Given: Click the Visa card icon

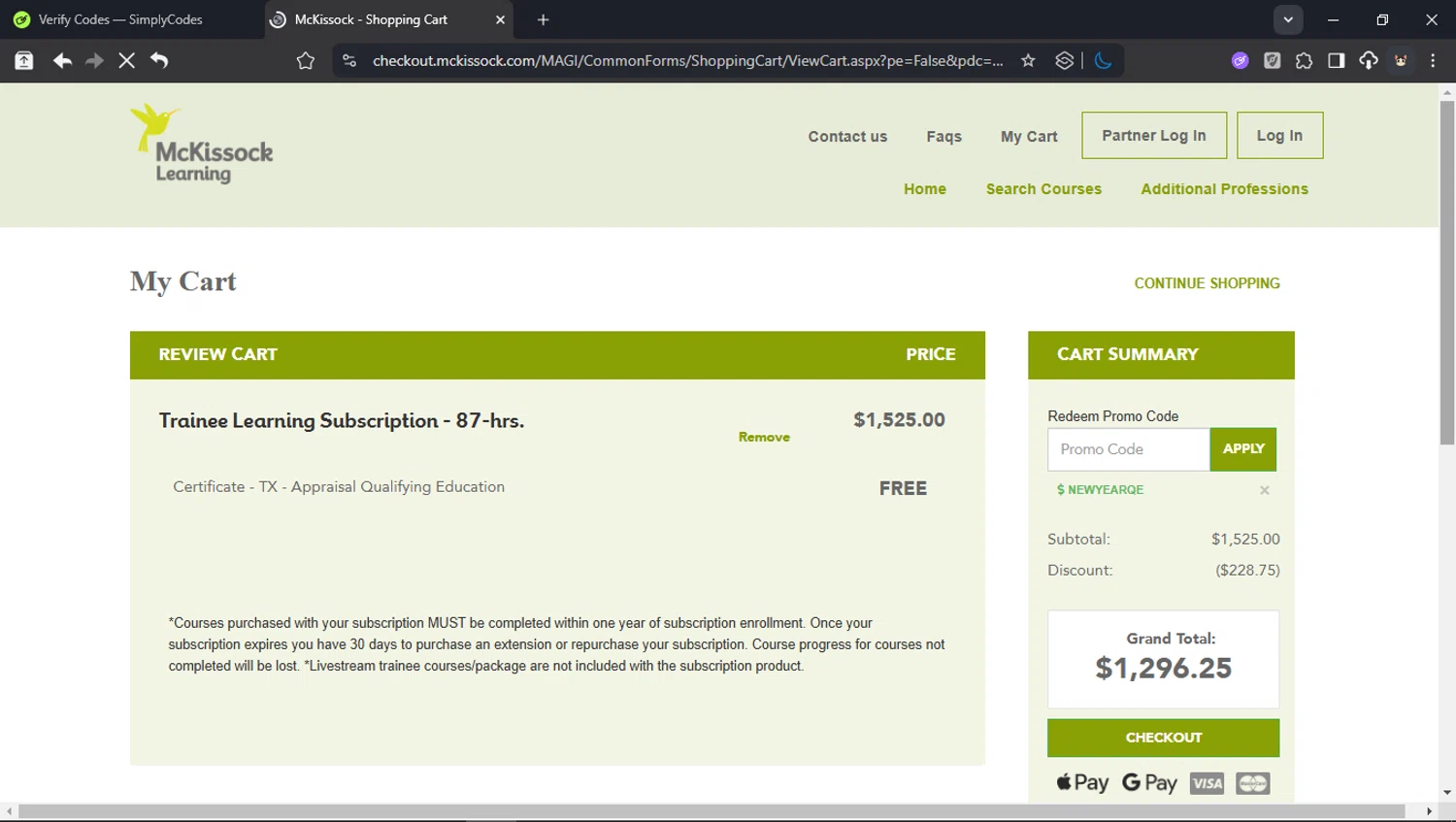Looking at the screenshot, I should click(x=1207, y=783).
